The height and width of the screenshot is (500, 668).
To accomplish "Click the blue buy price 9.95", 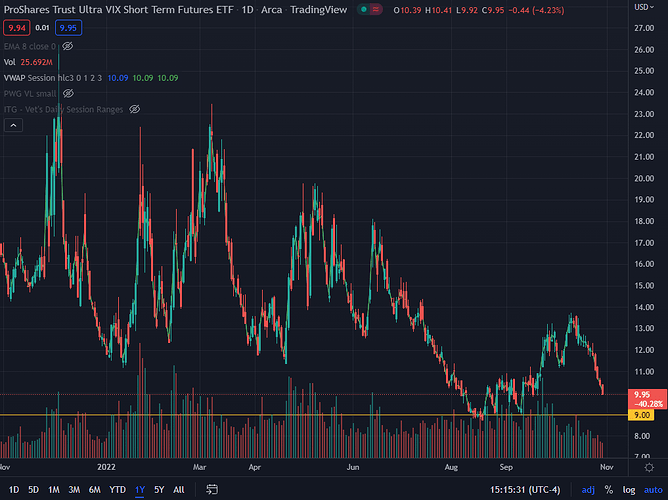I will click(x=68, y=28).
